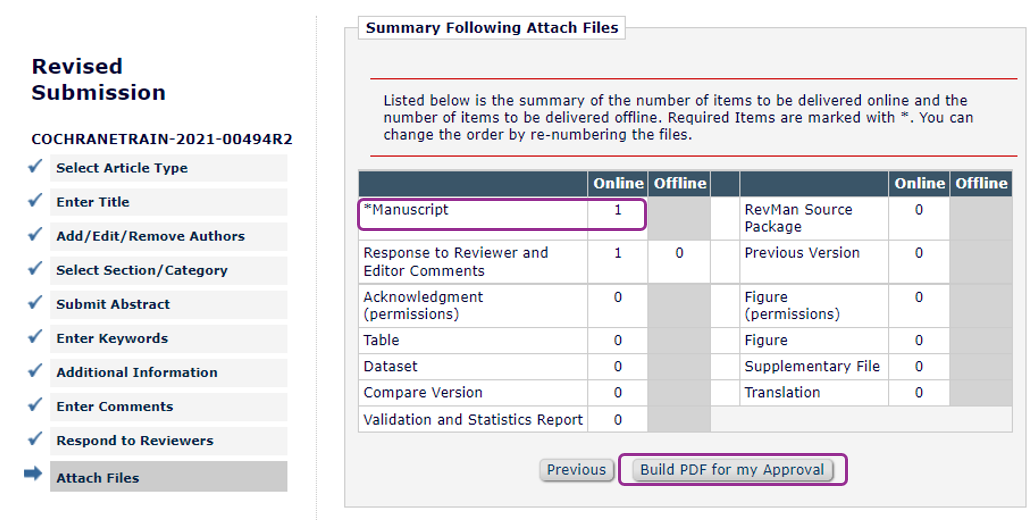Click Build PDF for my Approval
This screenshot has height=520, width=1036.
(732, 470)
